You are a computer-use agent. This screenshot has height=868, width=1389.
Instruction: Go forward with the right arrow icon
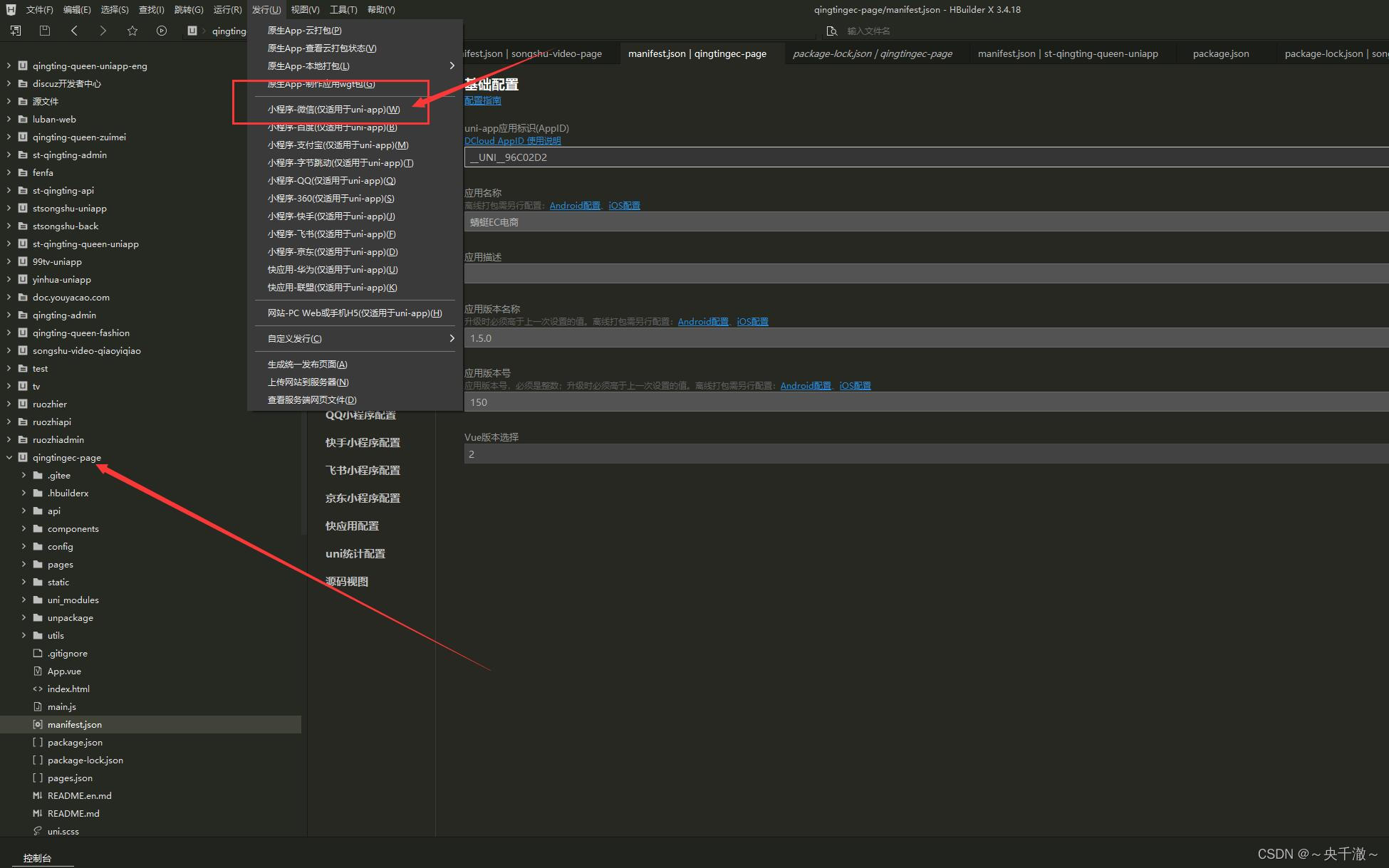(103, 31)
